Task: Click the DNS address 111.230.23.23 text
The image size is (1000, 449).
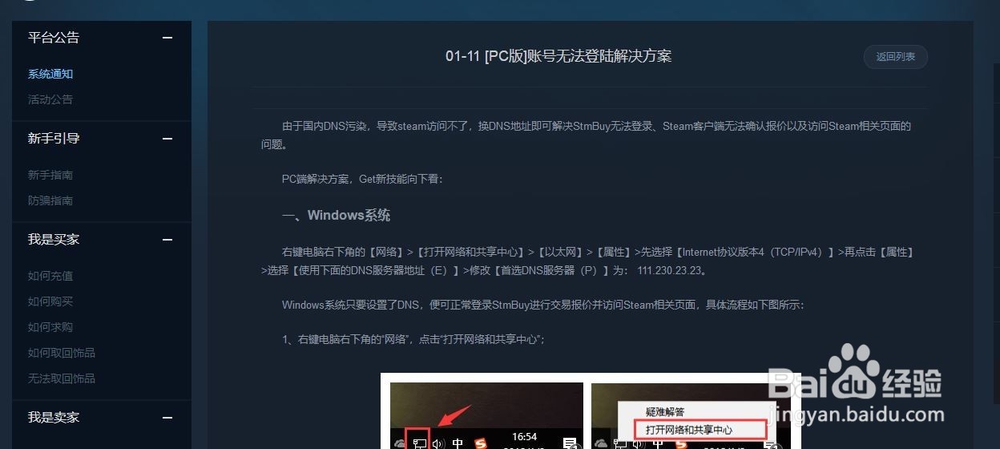Action: pyautogui.click(x=671, y=270)
